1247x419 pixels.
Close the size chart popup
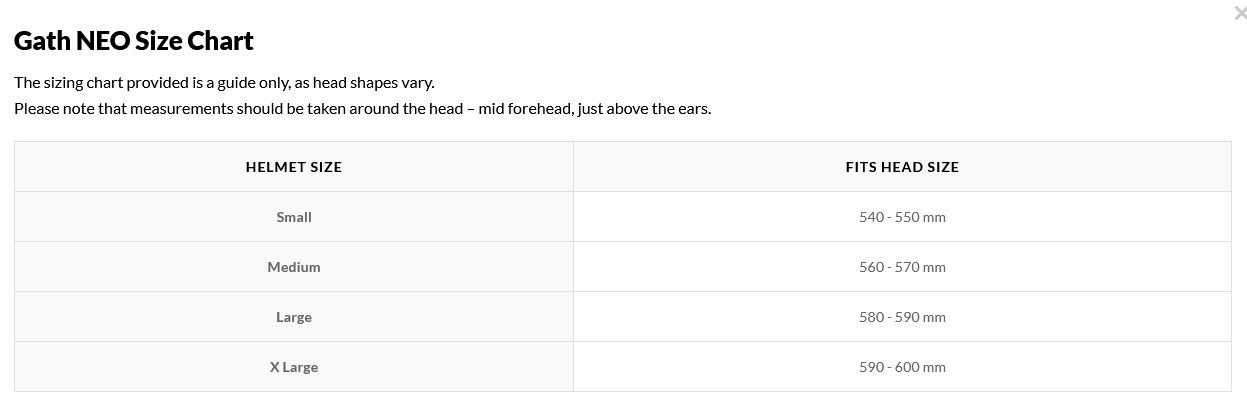point(1240,13)
